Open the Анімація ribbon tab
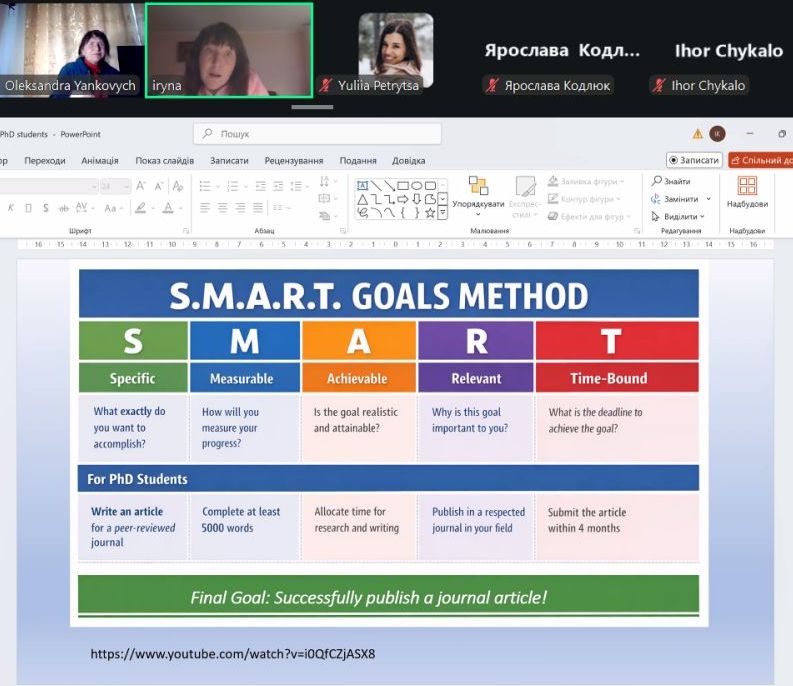This screenshot has height=686, width=793. (100, 160)
